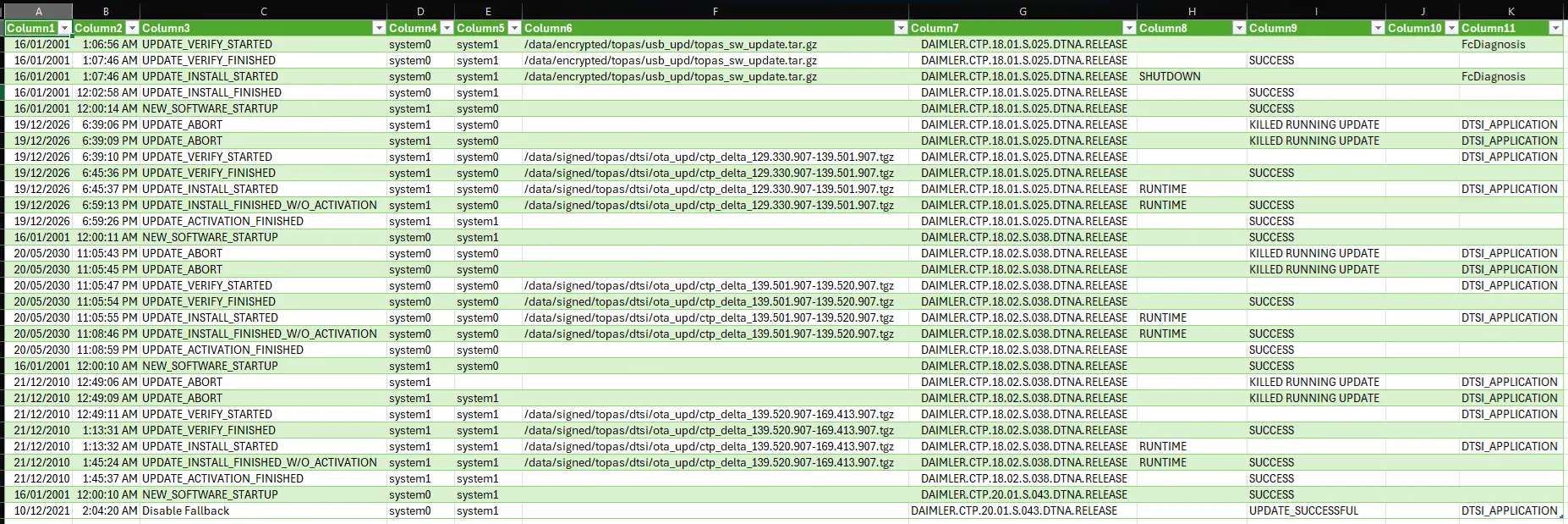Select the 1:45:24 AM time cell
Viewport: 1568px width, 524px height.
click(106, 462)
